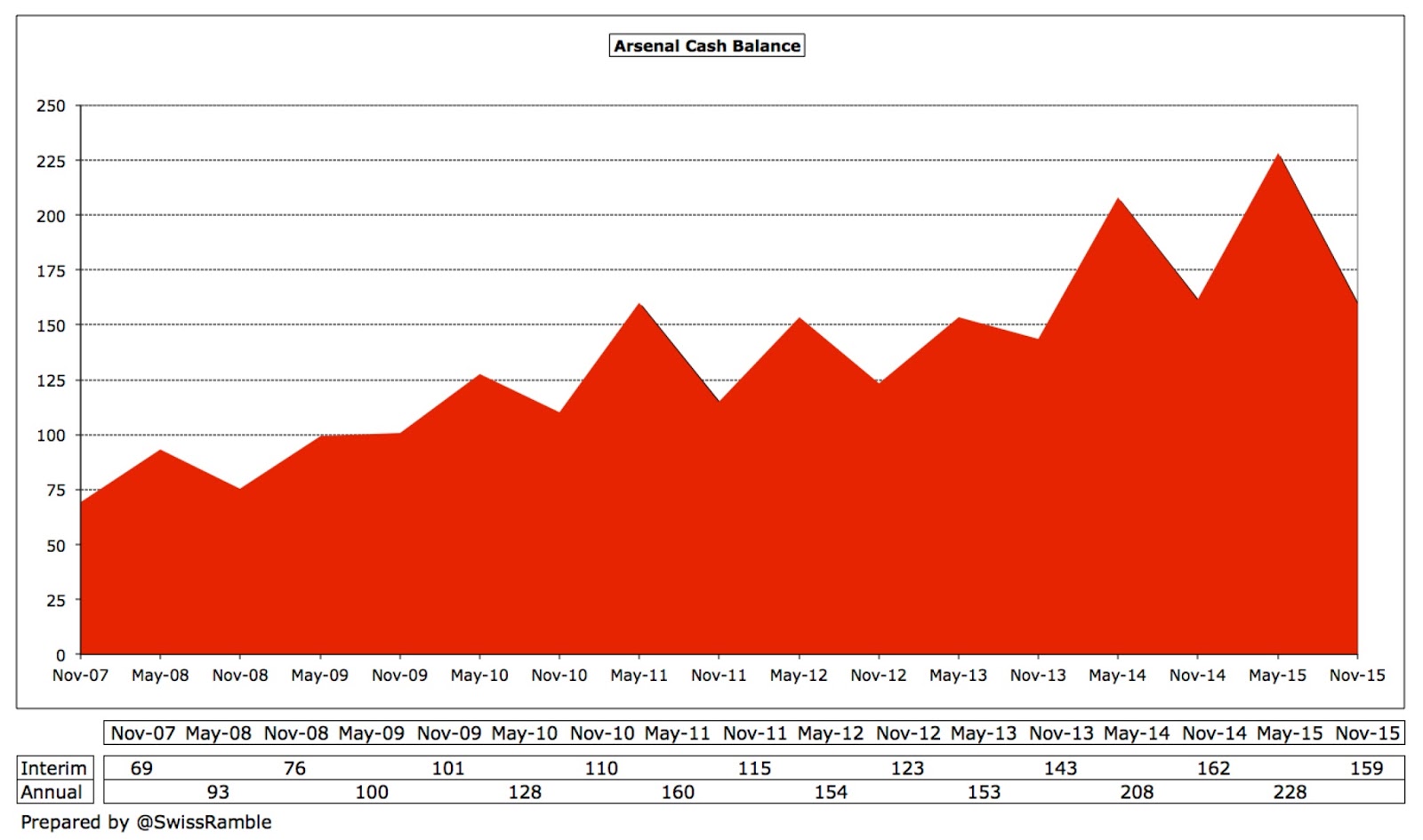
Task: Click the "Prepared by @SwissRamble" credit
Action: pos(147,822)
